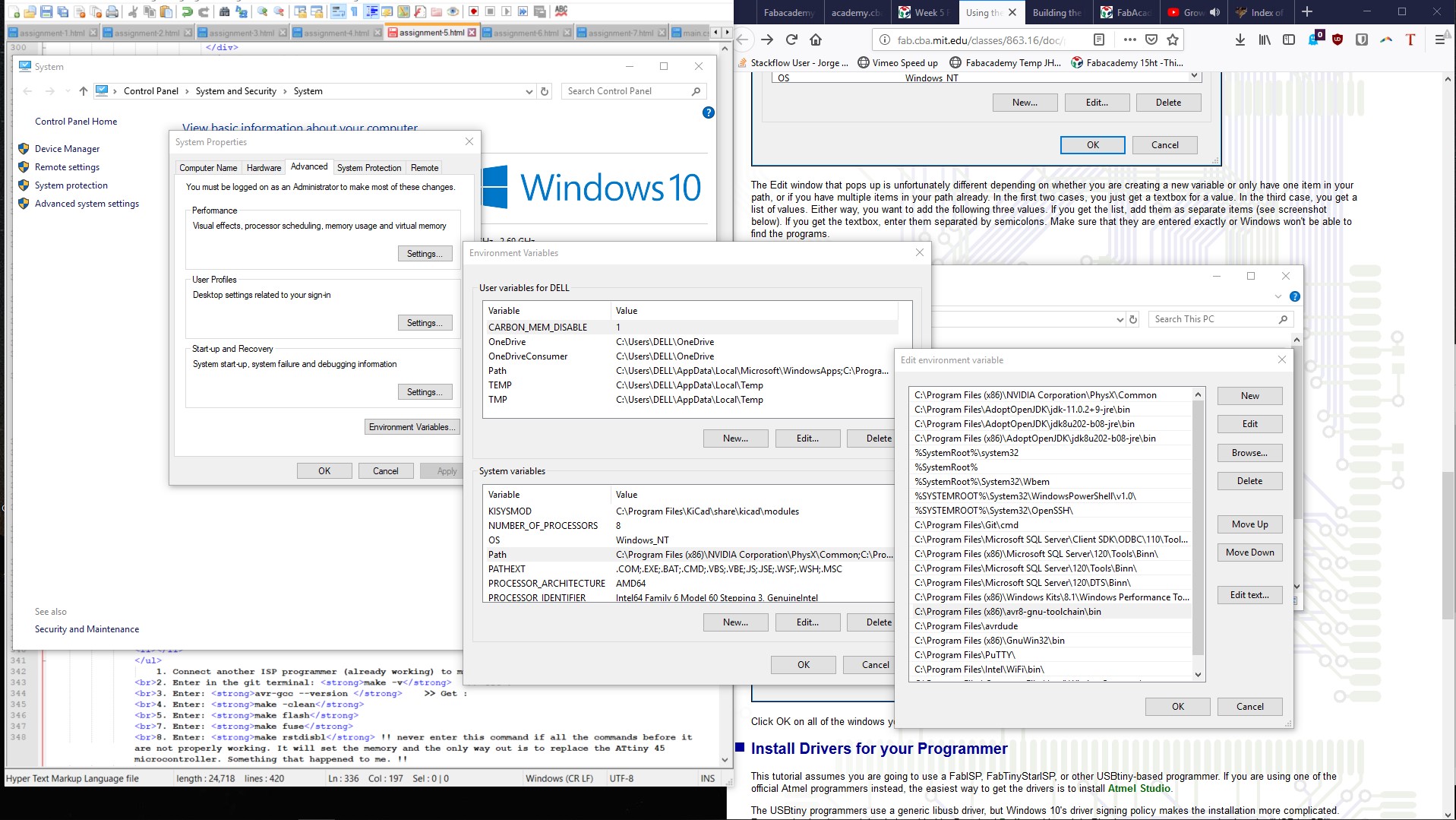Open the Firefox library icon

click(1265, 40)
